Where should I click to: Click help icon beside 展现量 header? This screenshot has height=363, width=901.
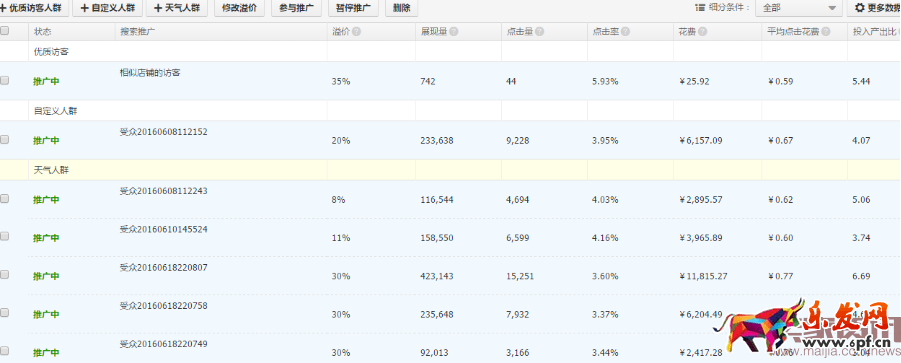tap(454, 32)
